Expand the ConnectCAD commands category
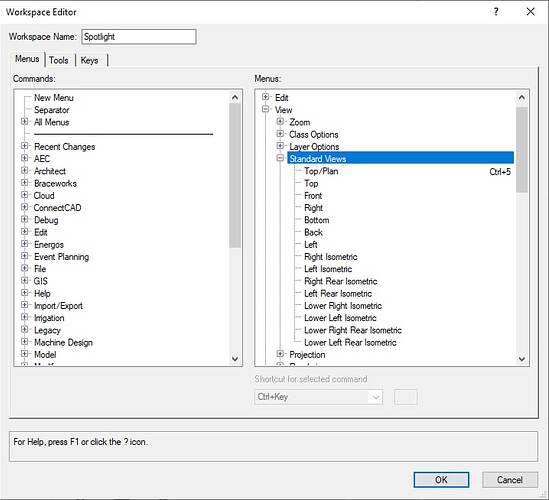Image resolution: width=549 pixels, height=500 pixels. click(25, 207)
